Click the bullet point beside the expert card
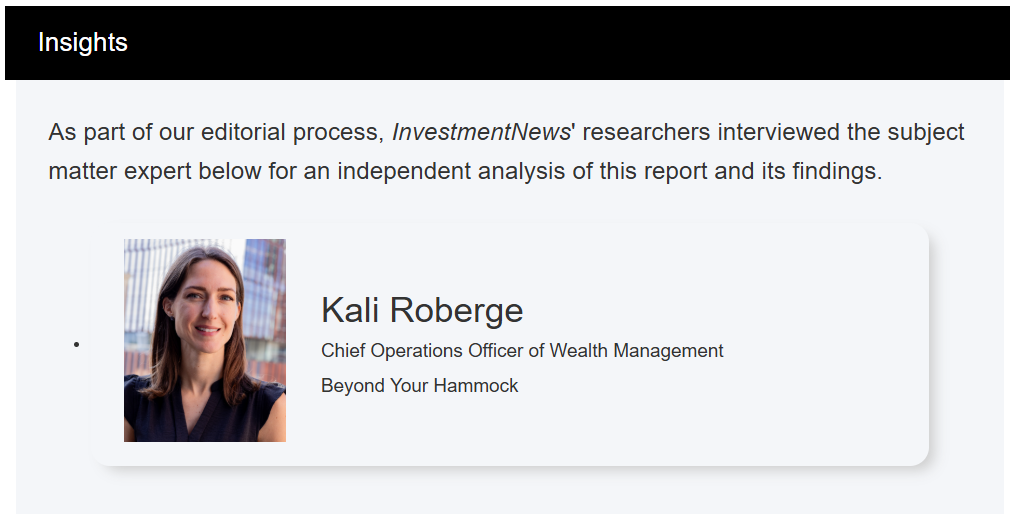The height and width of the screenshot is (523, 1010). (x=76, y=345)
